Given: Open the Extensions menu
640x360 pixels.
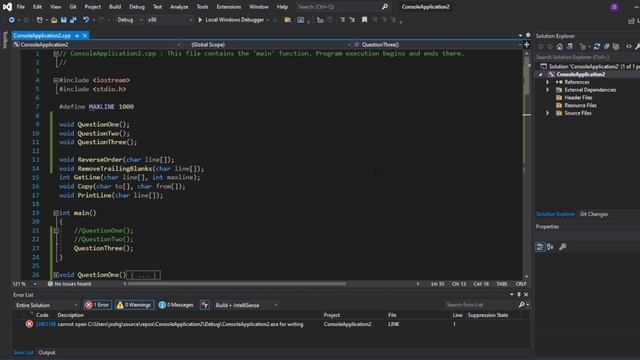Looking at the screenshot, I should 229,7.
